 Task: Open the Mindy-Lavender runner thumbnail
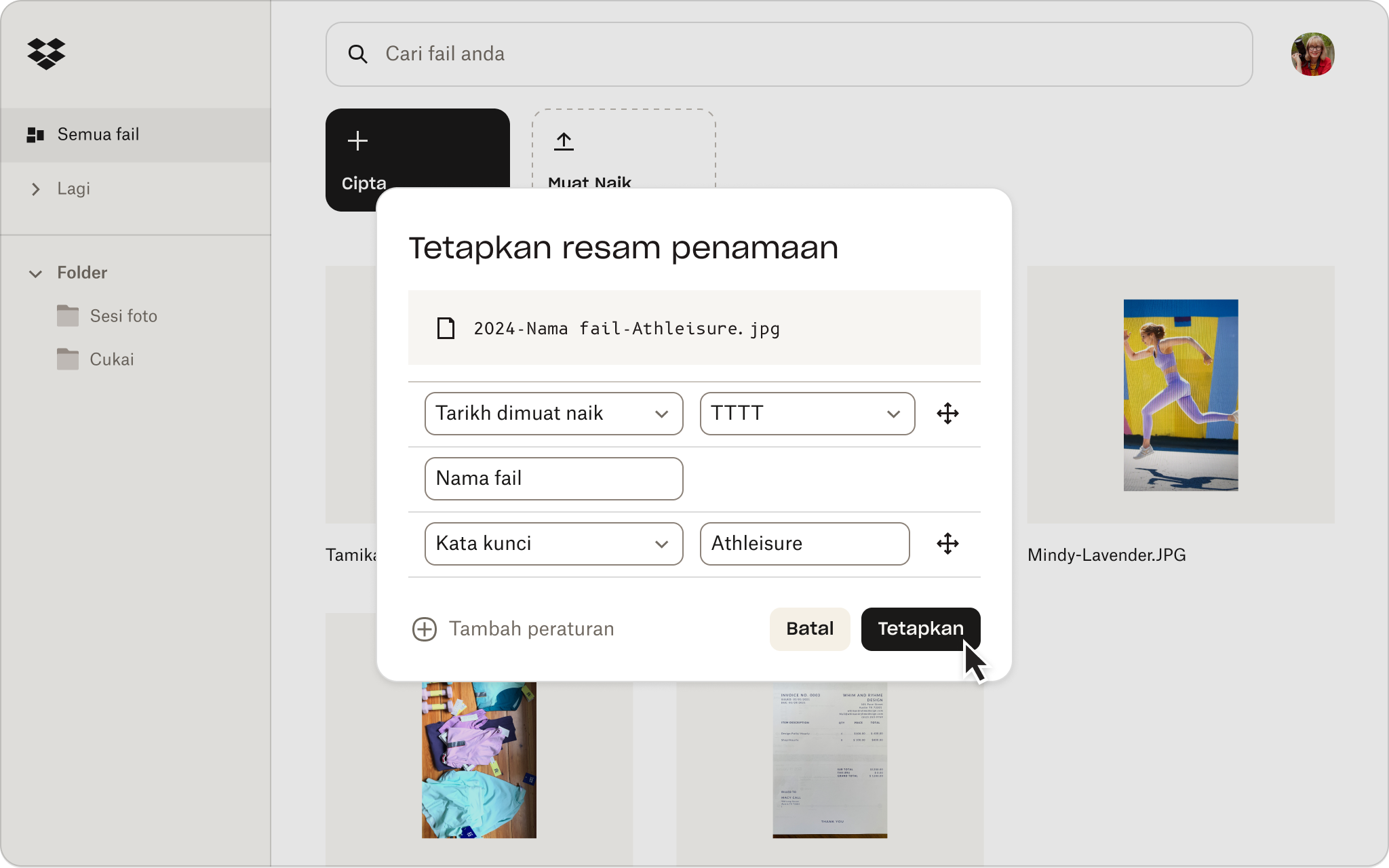[x=1181, y=395]
